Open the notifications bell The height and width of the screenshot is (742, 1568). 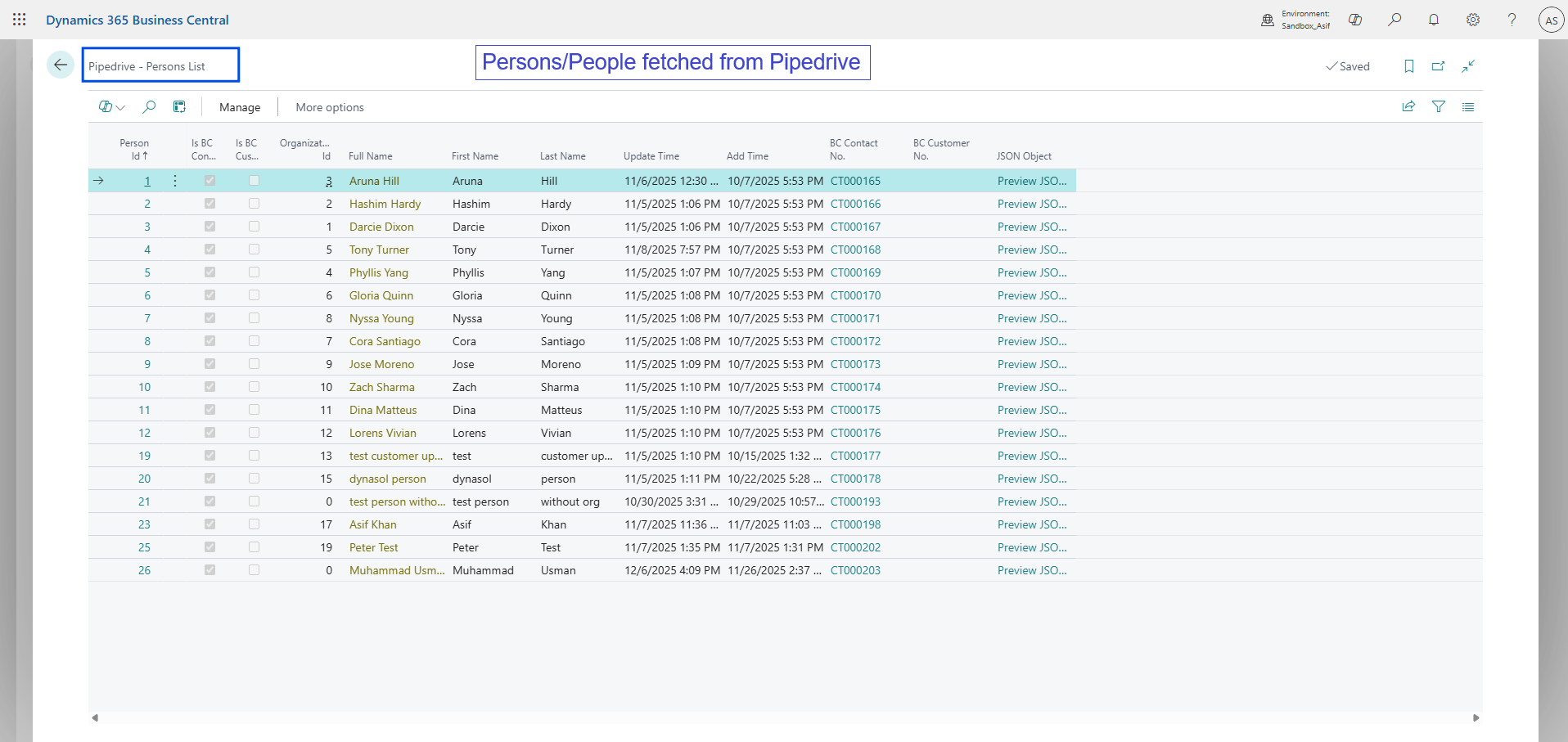click(x=1434, y=20)
